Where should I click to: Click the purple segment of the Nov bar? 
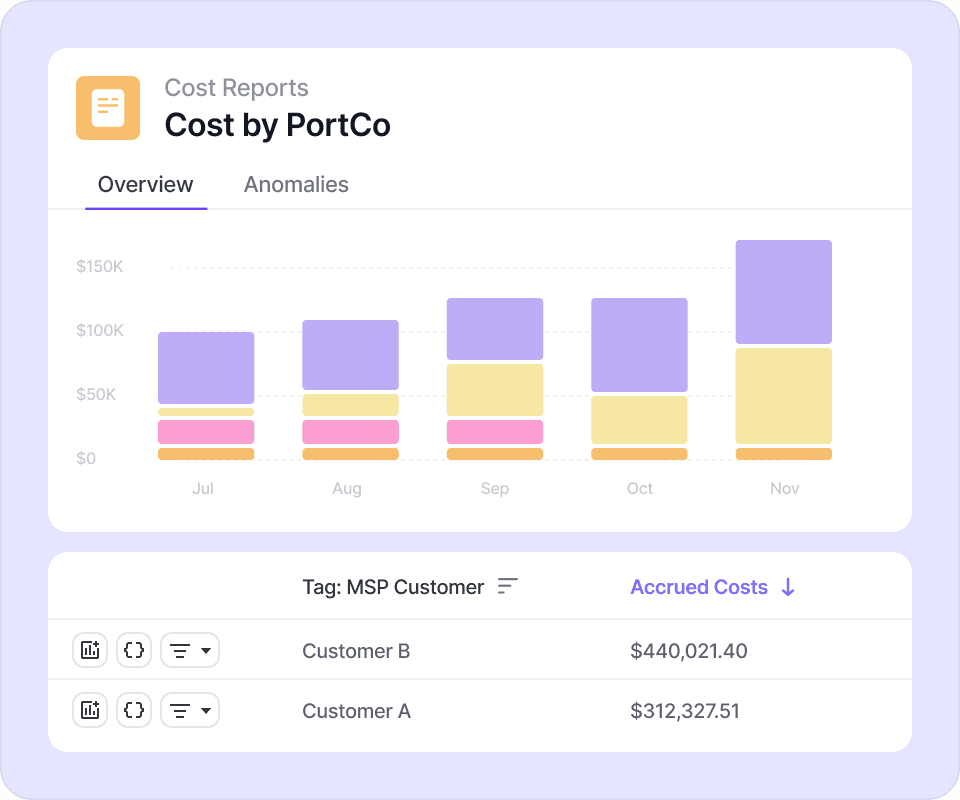click(783, 292)
